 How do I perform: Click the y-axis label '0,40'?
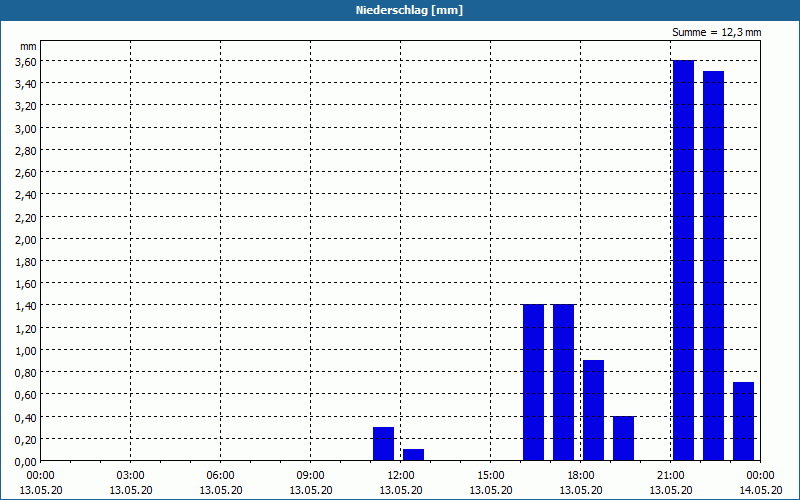[26, 417]
